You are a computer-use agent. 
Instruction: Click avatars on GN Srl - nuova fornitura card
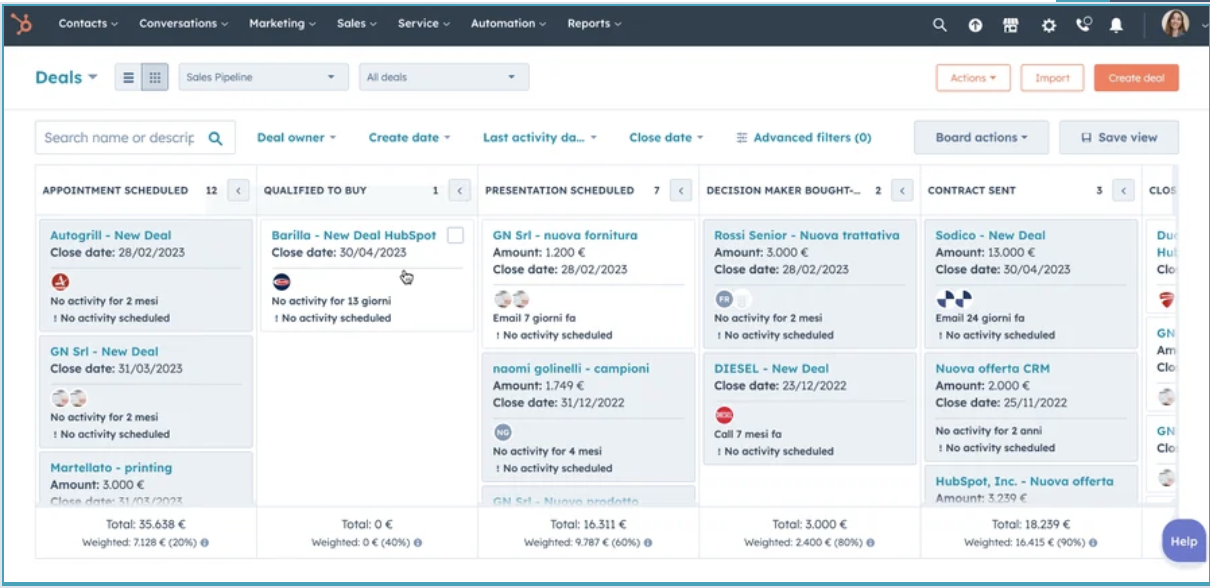point(511,299)
